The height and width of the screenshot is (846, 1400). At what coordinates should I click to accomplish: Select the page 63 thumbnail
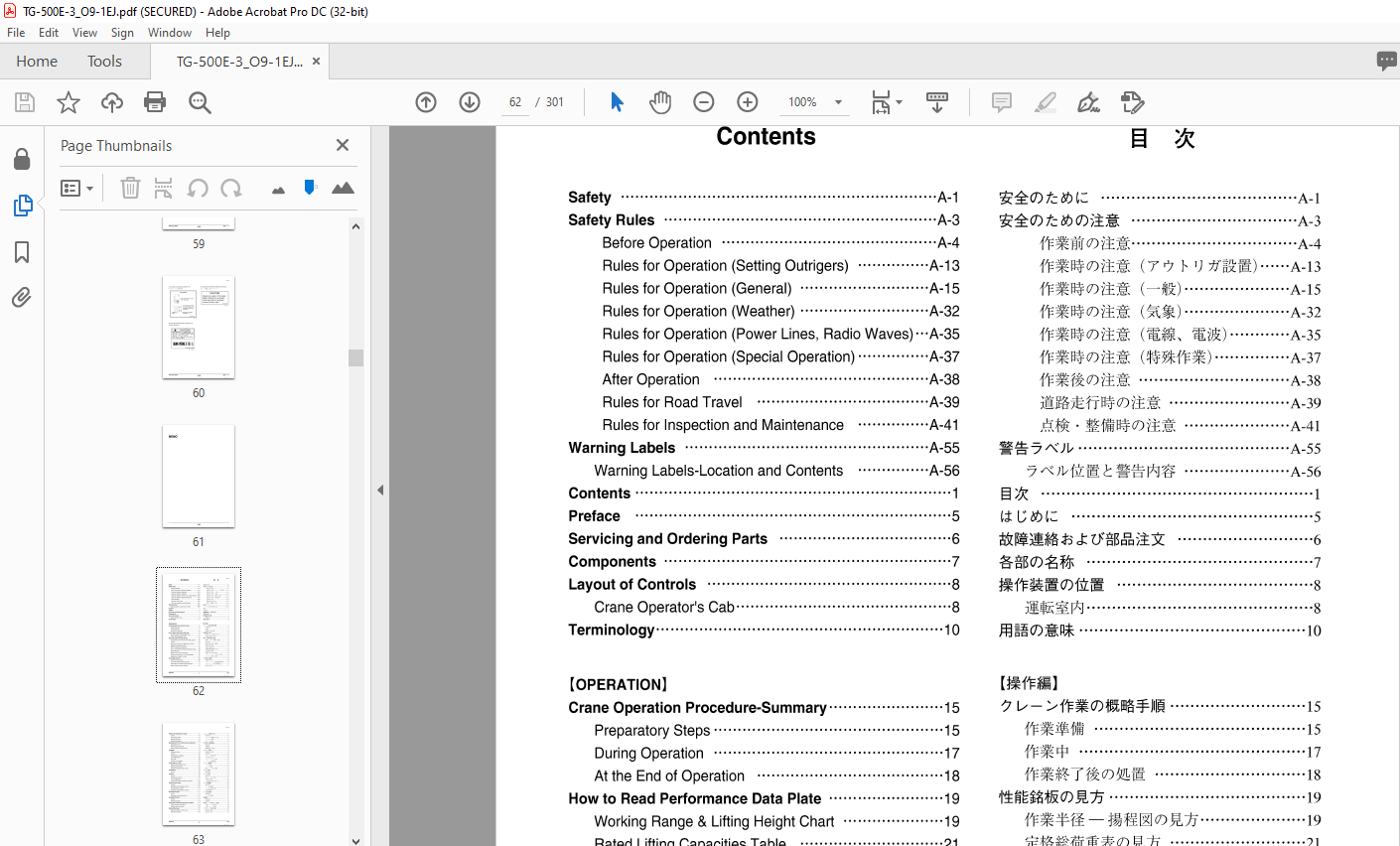[x=199, y=774]
